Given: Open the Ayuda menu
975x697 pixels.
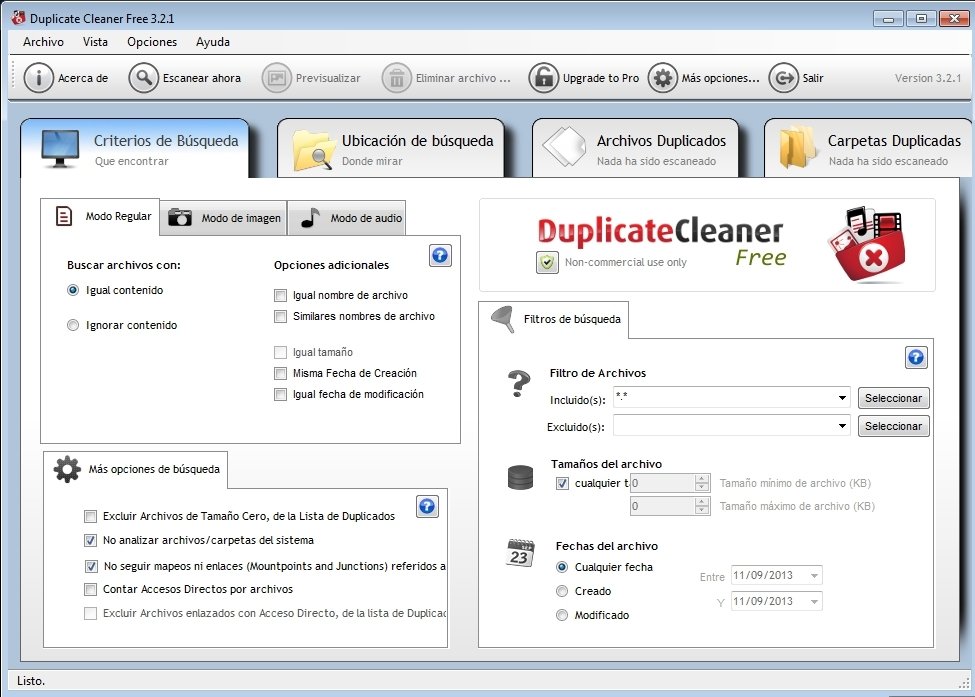Looking at the screenshot, I should 213,42.
